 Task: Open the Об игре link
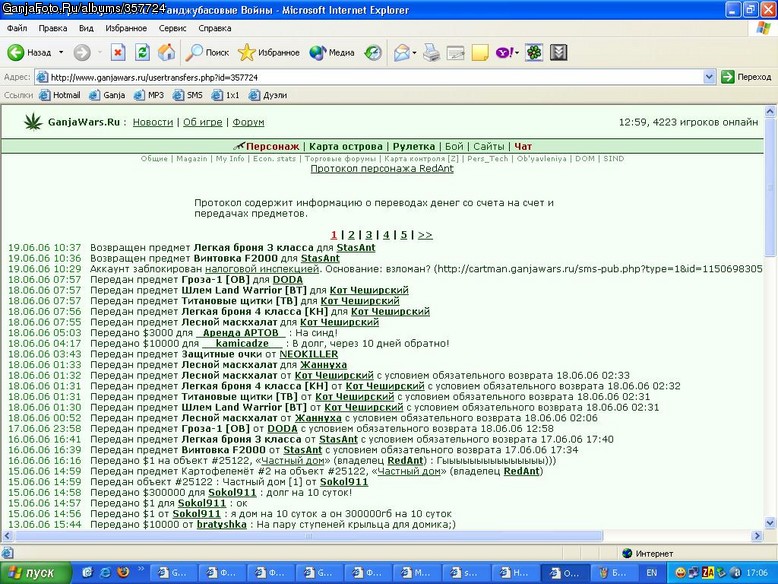tap(202, 122)
